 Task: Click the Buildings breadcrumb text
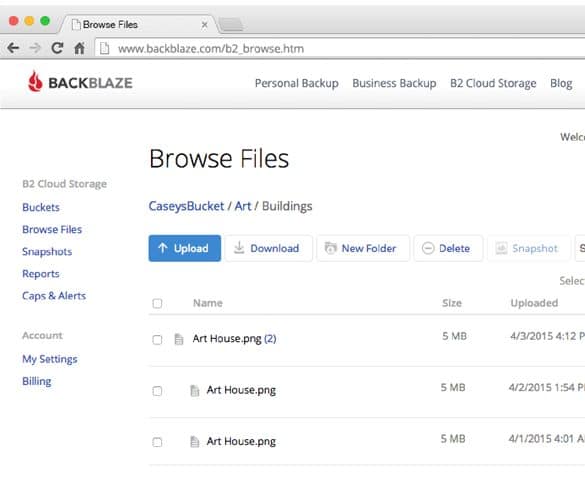coord(287,206)
